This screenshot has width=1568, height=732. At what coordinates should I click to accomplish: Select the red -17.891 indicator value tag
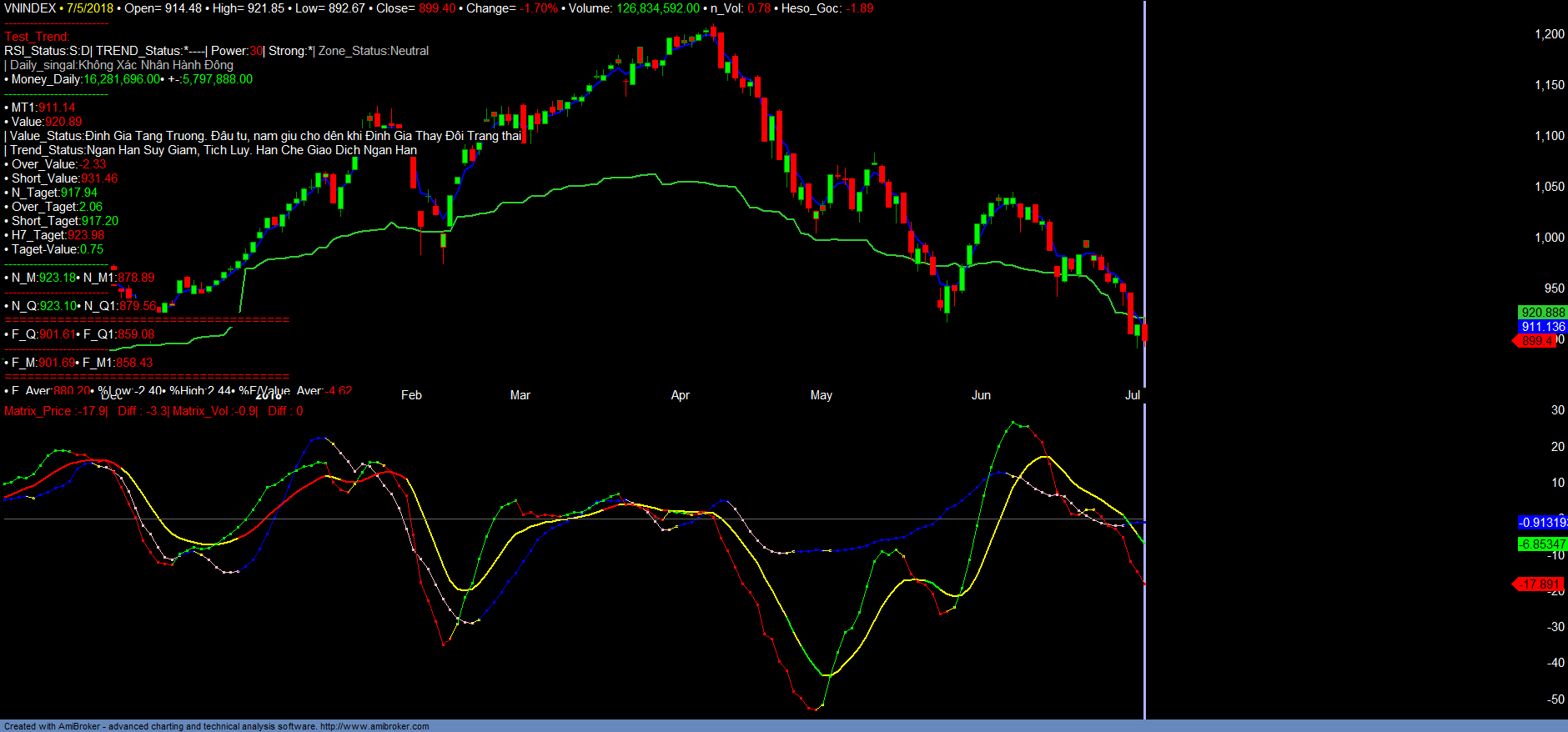(1539, 584)
